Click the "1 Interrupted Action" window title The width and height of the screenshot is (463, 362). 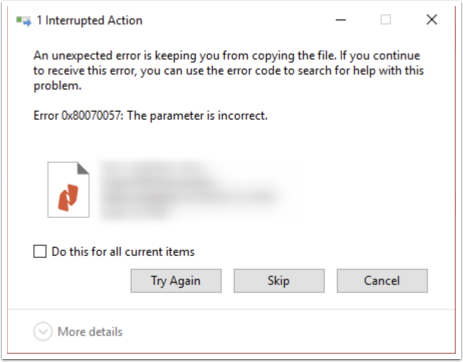(x=89, y=20)
